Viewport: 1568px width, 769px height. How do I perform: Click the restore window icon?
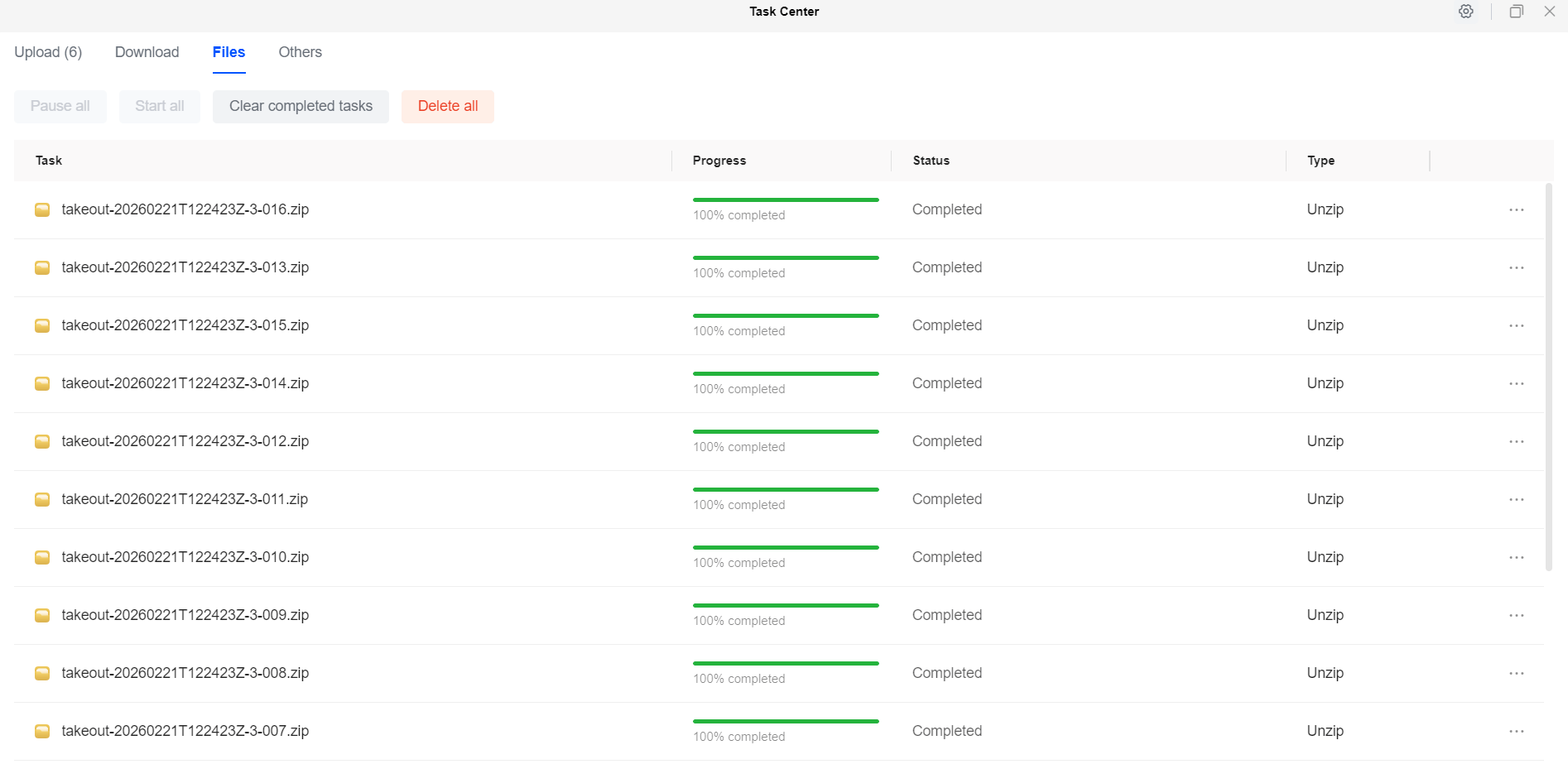point(1516,12)
